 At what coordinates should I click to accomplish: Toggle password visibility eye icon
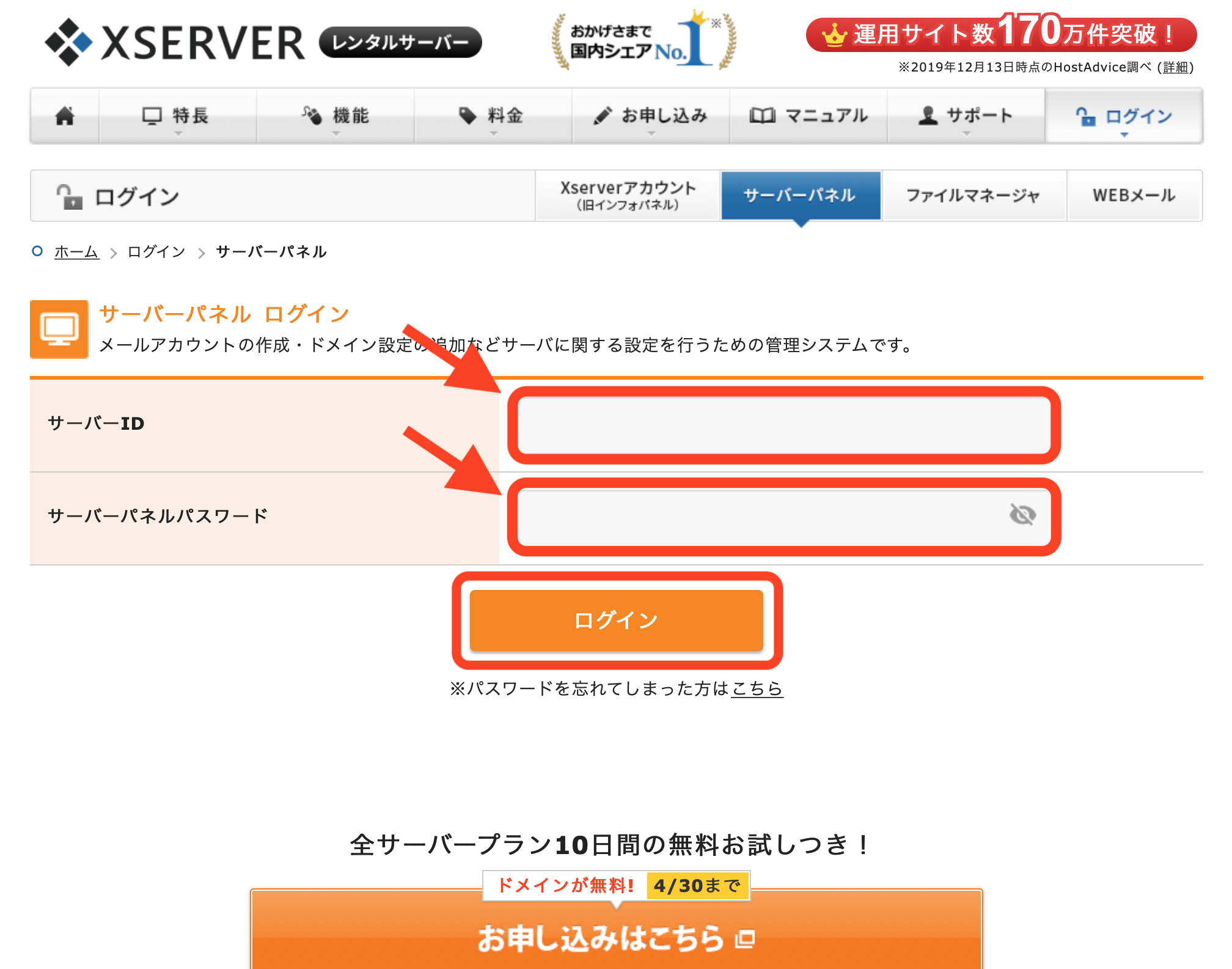1022,515
